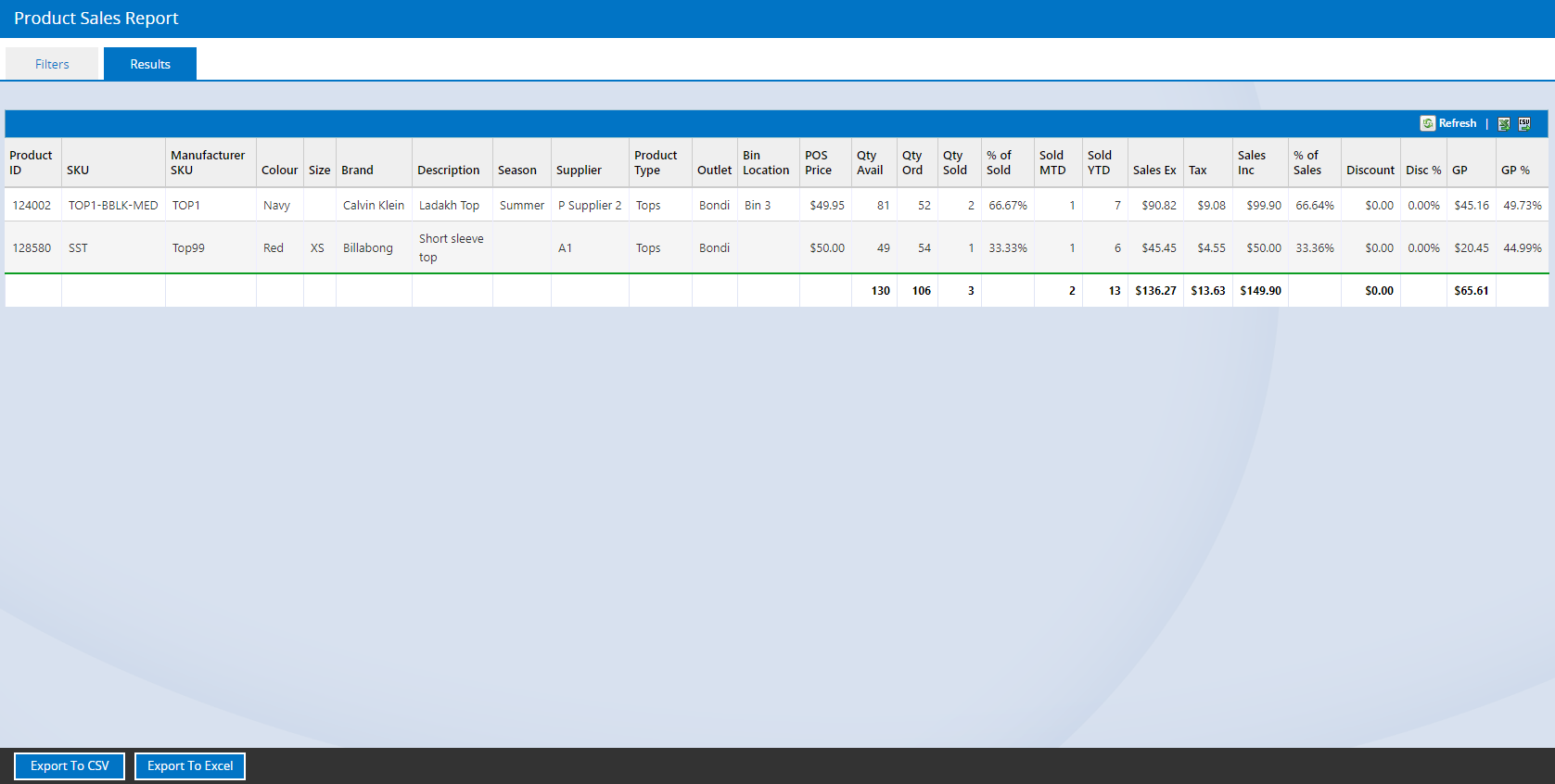Click the Short sleeve top description cell

click(452, 247)
